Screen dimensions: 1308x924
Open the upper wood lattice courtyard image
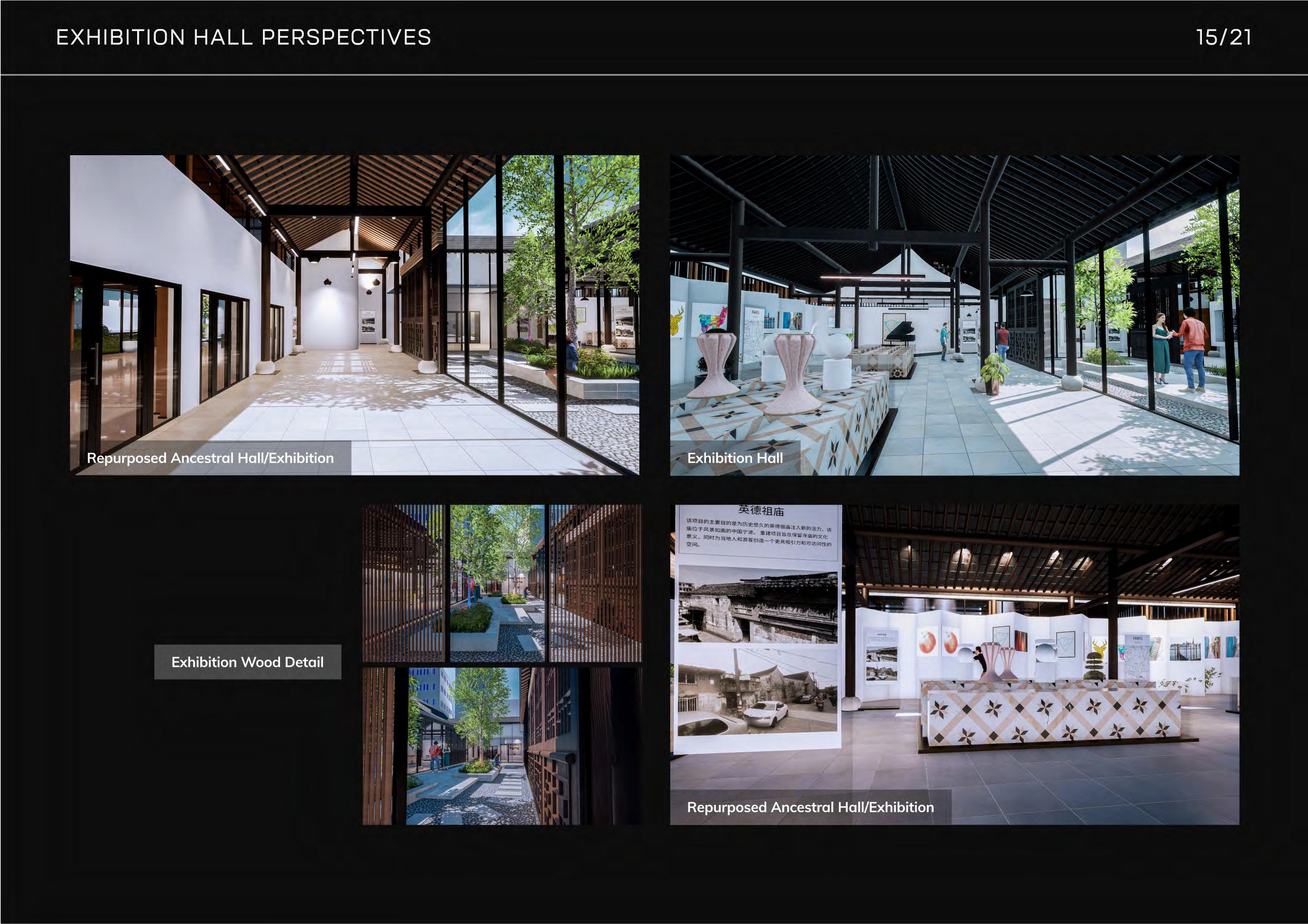502,583
